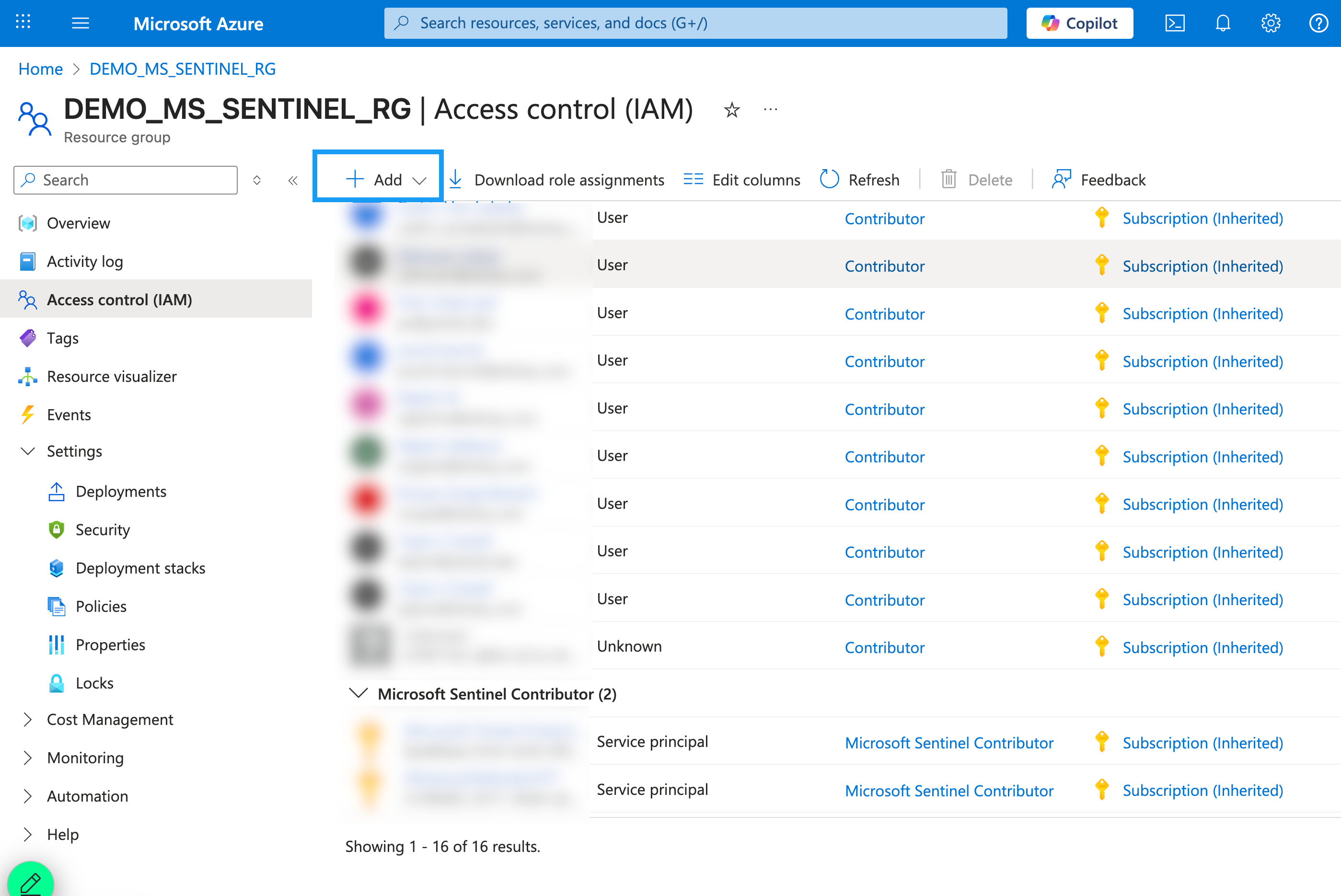Open the notifications bell
This screenshot has width=1341, height=896.
pos(1223,23)
